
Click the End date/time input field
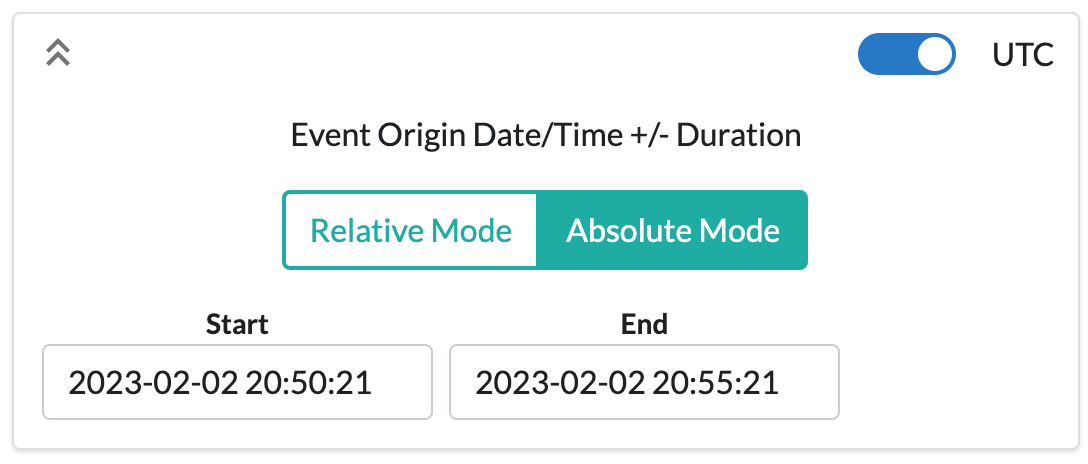pos(644,382)
